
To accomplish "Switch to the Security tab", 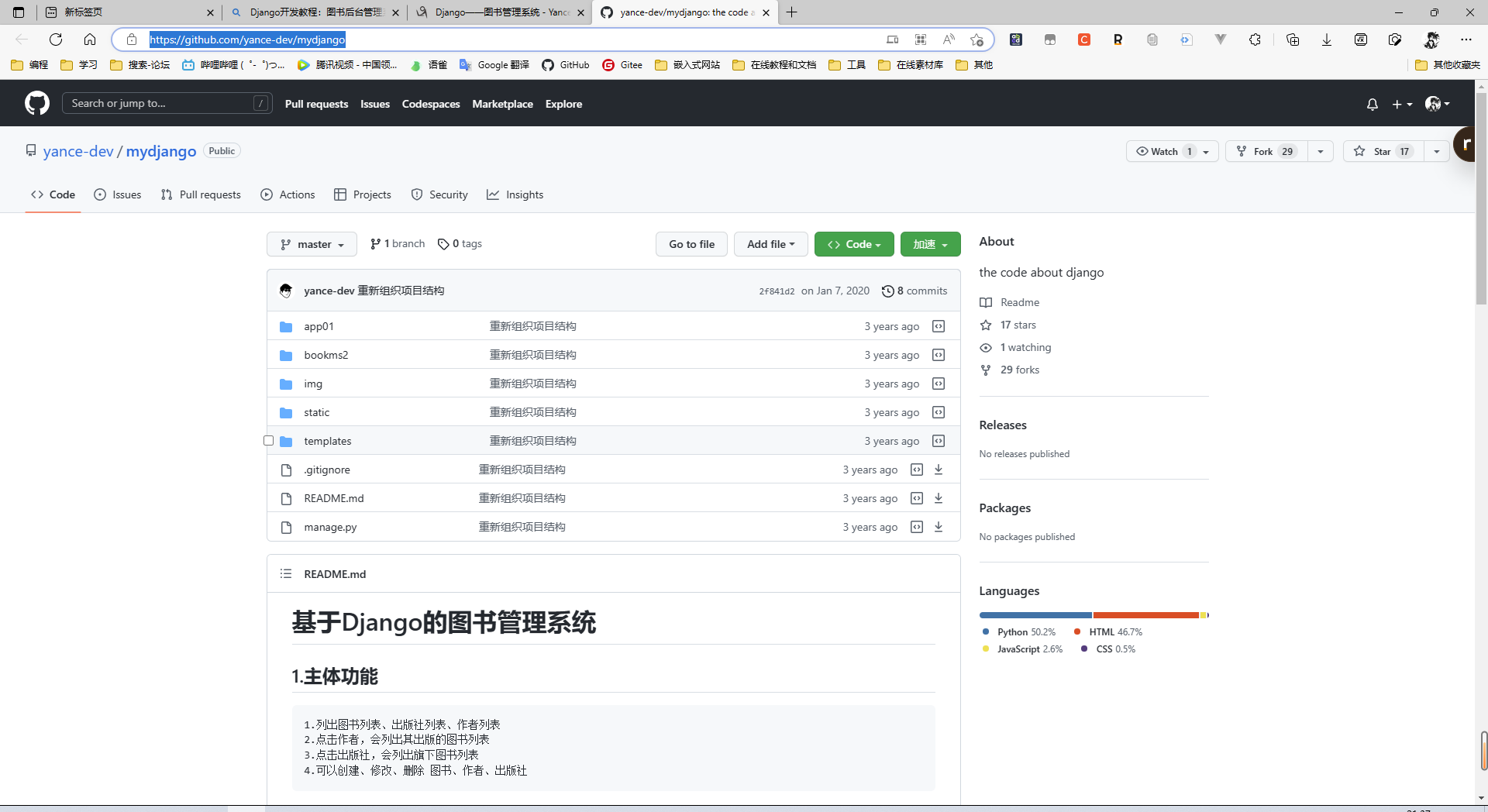I will tap(439, 194).
